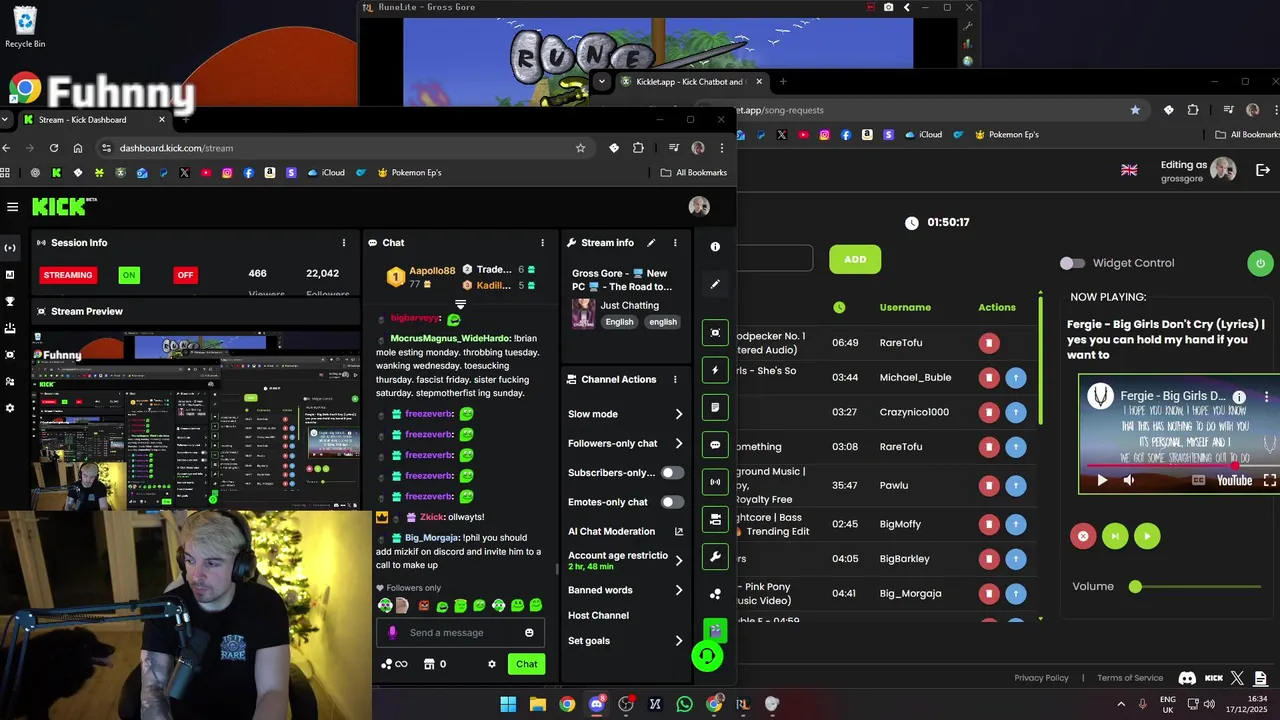The image size is (1280, 720).
Task: Expand Account age restriction settings
Action: click(x=679, y=560)
